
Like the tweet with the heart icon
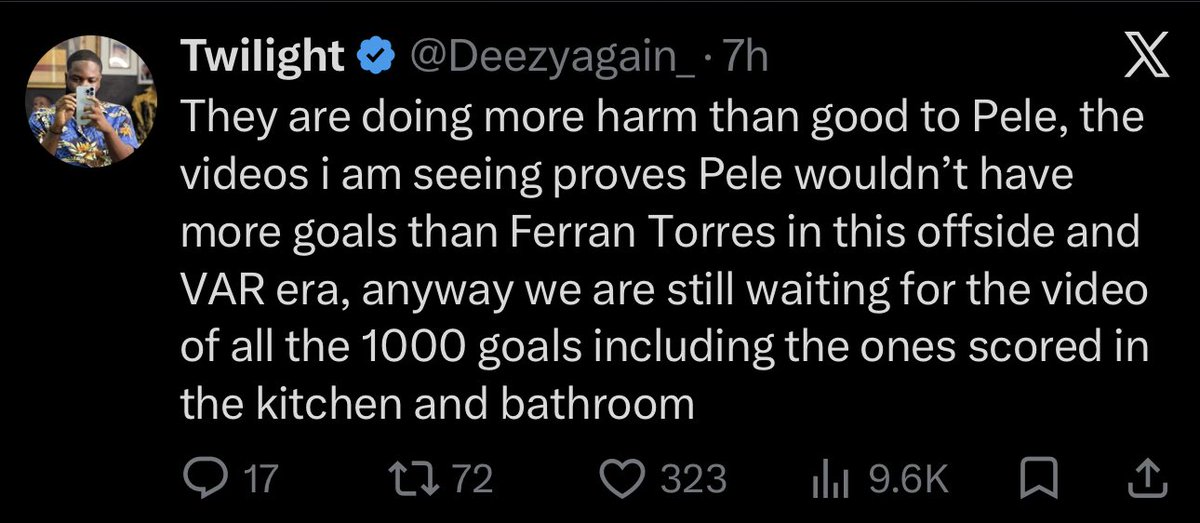coord(627,480)
